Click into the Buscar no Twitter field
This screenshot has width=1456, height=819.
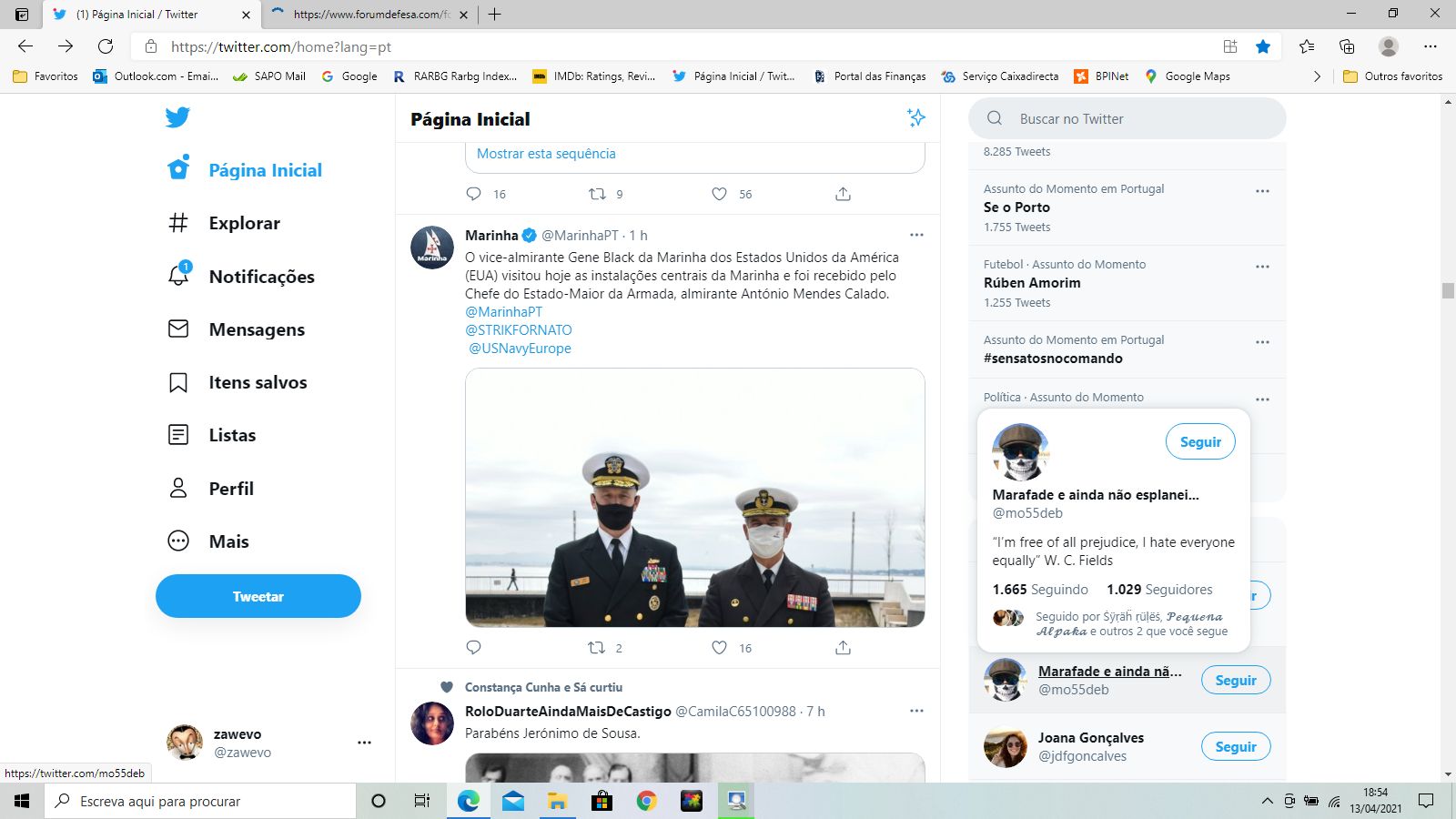[1127, 118]
